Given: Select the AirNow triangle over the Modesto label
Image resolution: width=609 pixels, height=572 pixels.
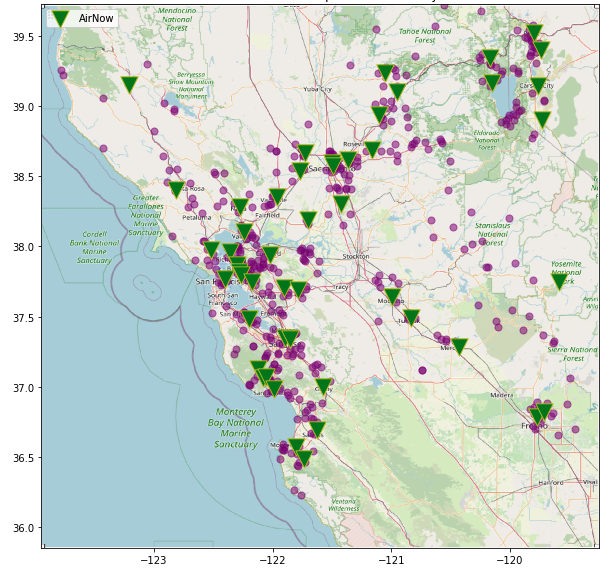Looking at the screenshot, I should click(393, 296).
